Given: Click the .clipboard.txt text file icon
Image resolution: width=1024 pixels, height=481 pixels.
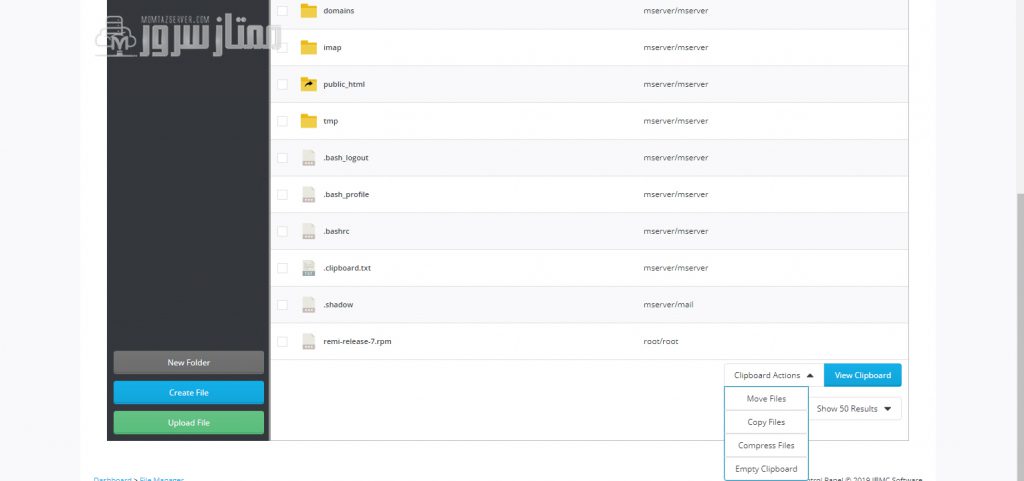Looking at the screenshot, I should tap(309, 268).
